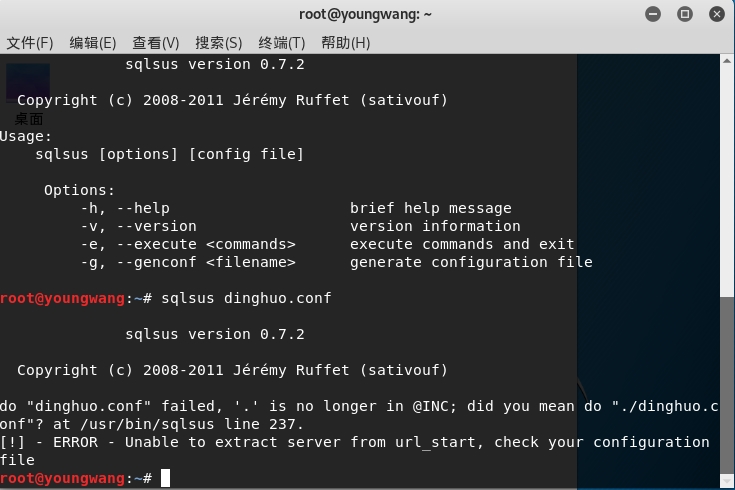The image size is (735, 490).
Task: Click '-h, --help' option line
Action: [x=125, y=208]
